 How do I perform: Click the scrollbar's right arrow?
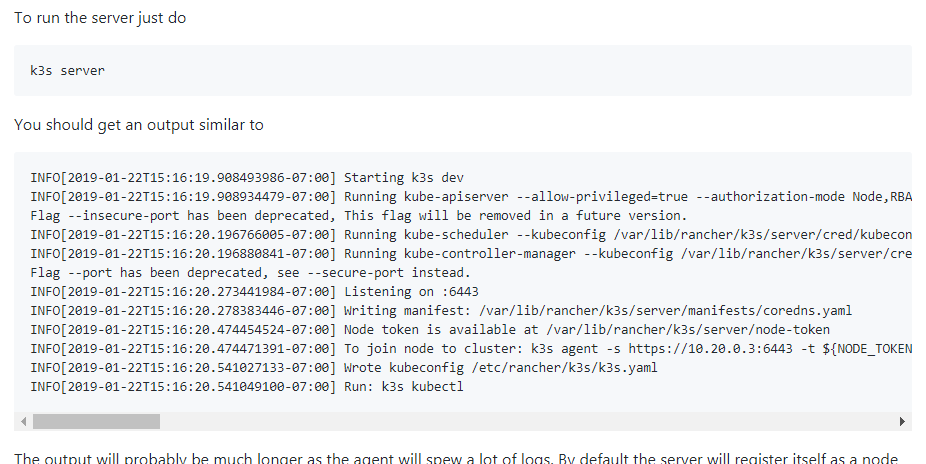coord(902,421)
